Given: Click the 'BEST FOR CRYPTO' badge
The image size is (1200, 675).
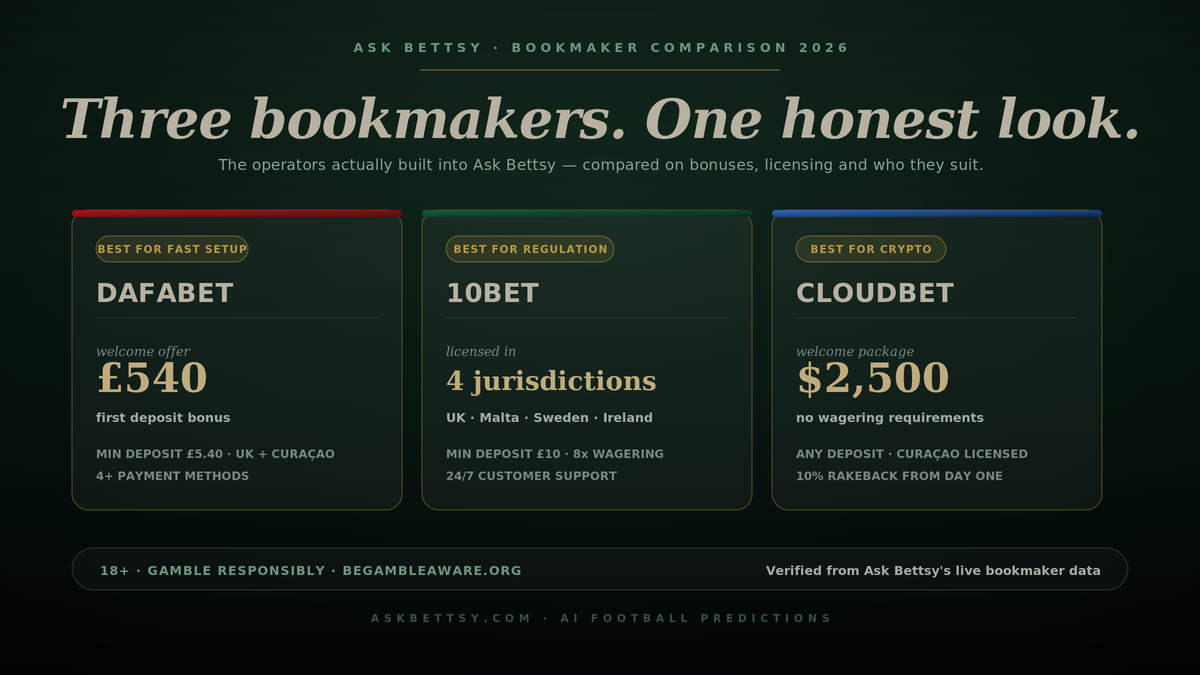Looking at the screenshot, I should pos(871,249).
